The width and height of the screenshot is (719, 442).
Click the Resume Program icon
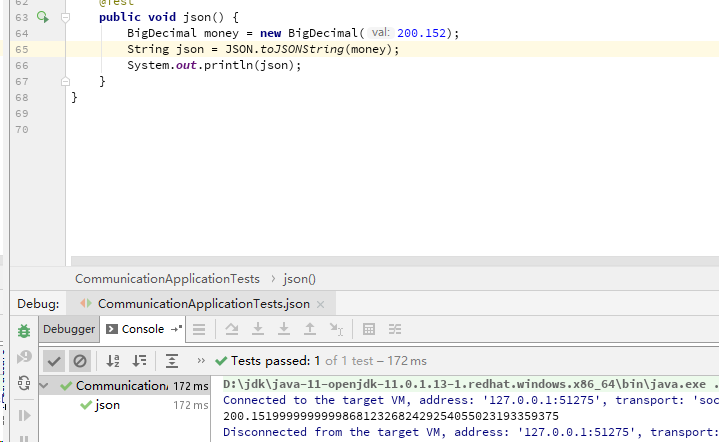[24, 415]
